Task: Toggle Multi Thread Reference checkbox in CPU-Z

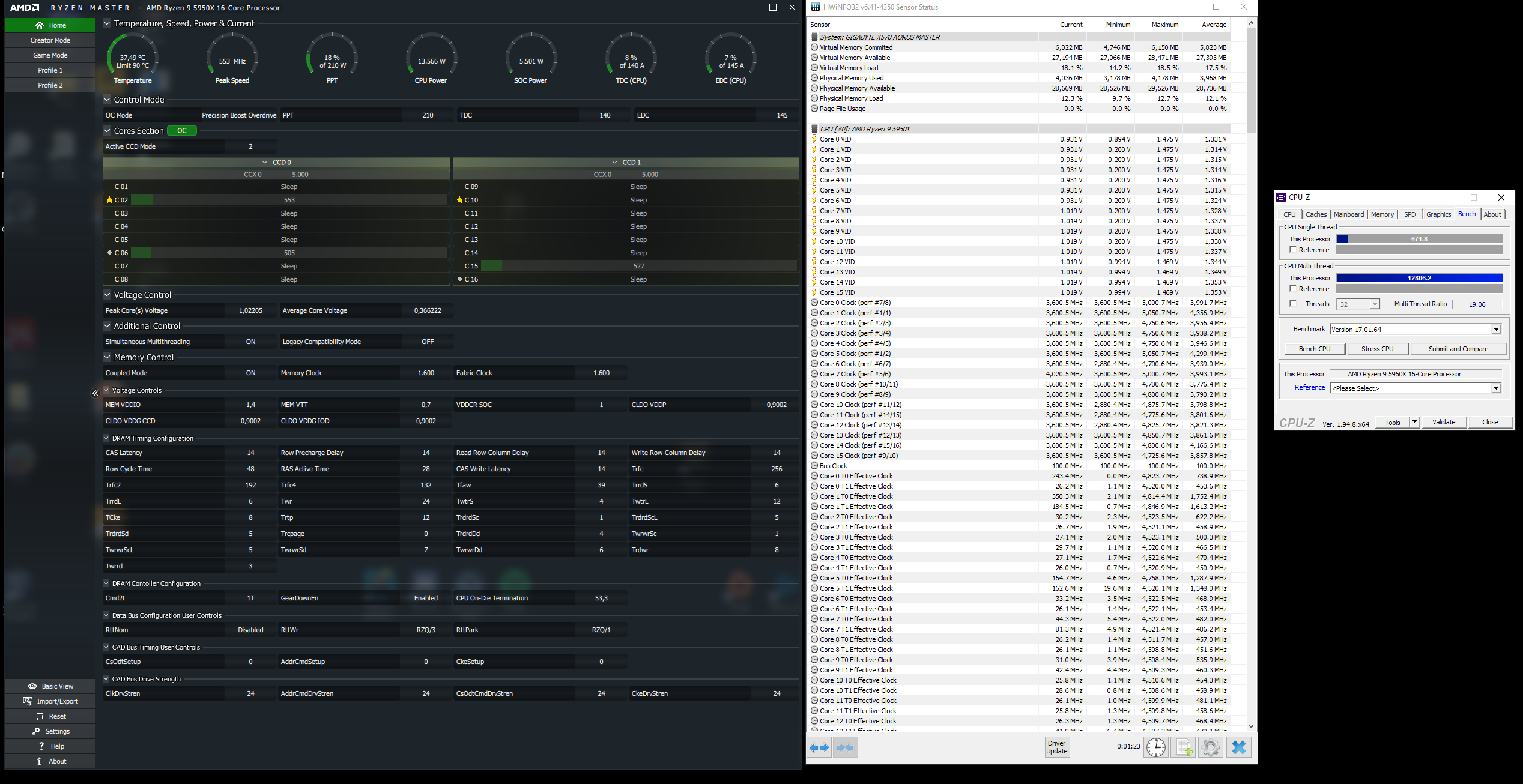Action: 1293,289
